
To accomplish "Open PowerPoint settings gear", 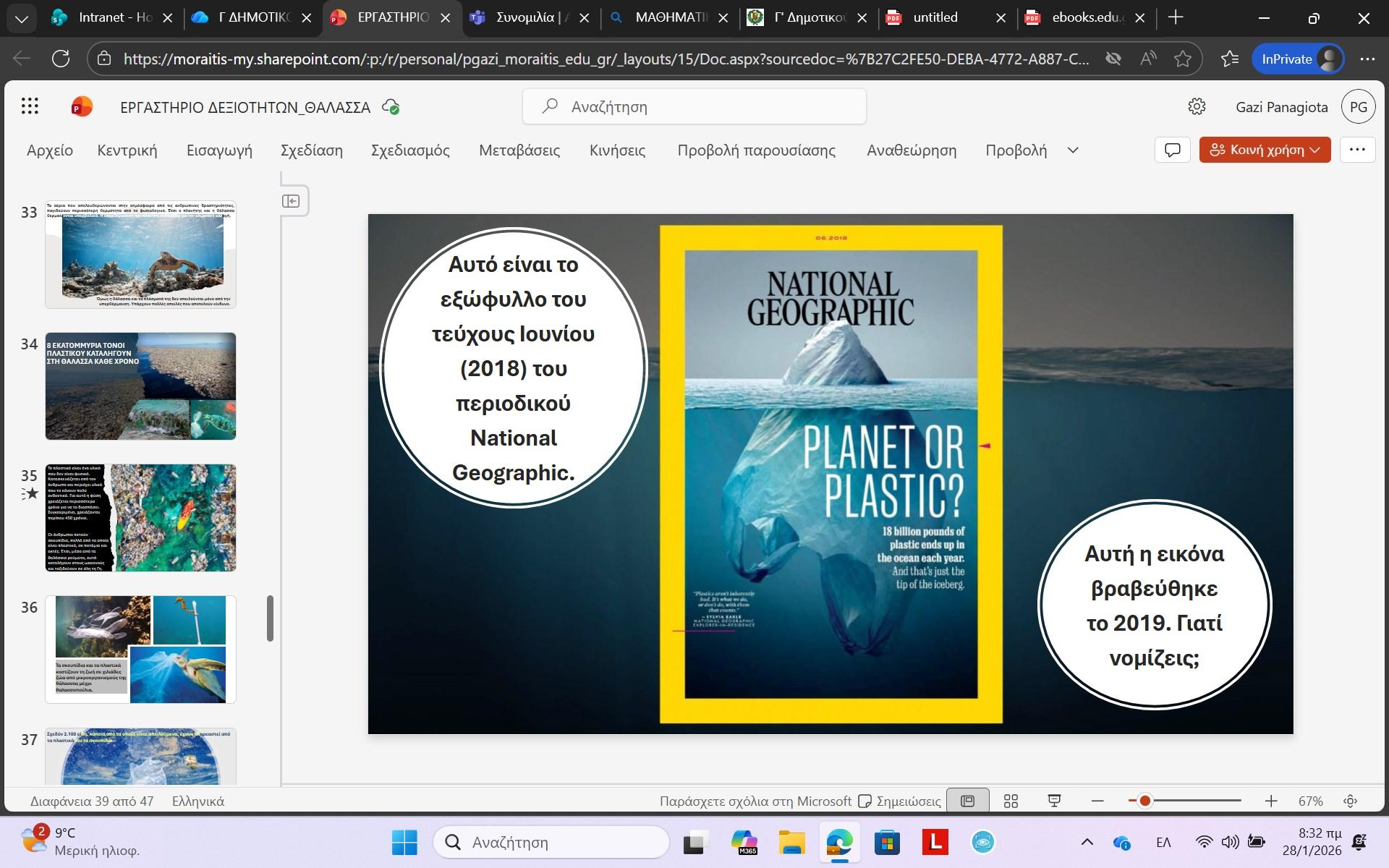I will point(1197,106).
